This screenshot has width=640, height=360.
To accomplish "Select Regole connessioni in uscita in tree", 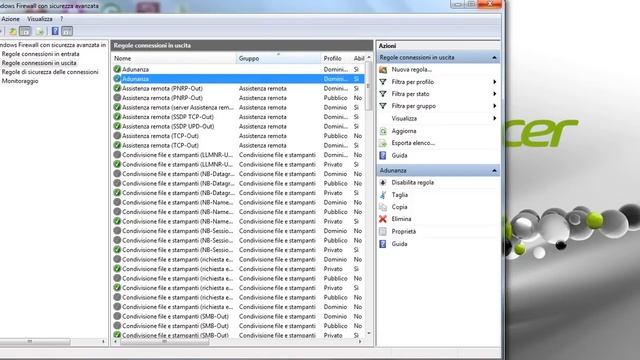I will pyautogui.click(x=39, y=63).
